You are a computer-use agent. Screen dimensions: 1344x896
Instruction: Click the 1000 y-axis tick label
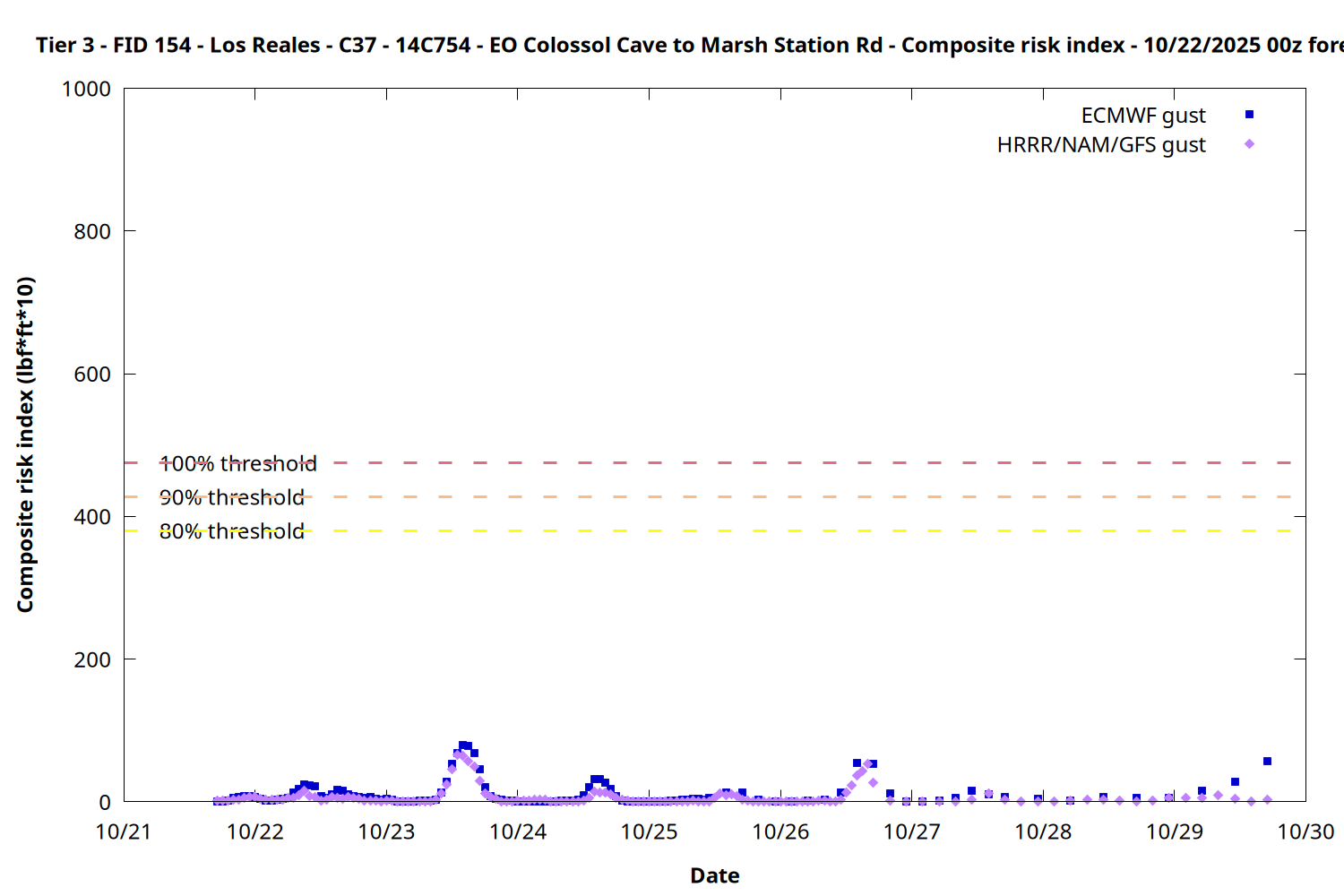(x=86, y=89)
